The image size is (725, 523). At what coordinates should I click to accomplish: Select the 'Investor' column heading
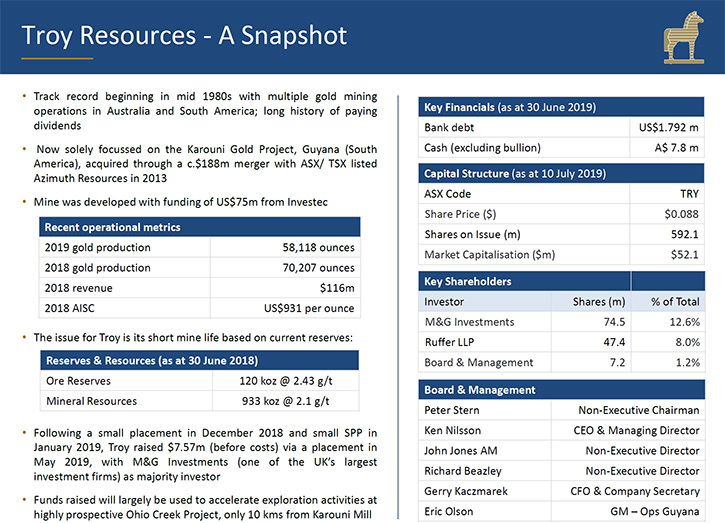point(444,302)
